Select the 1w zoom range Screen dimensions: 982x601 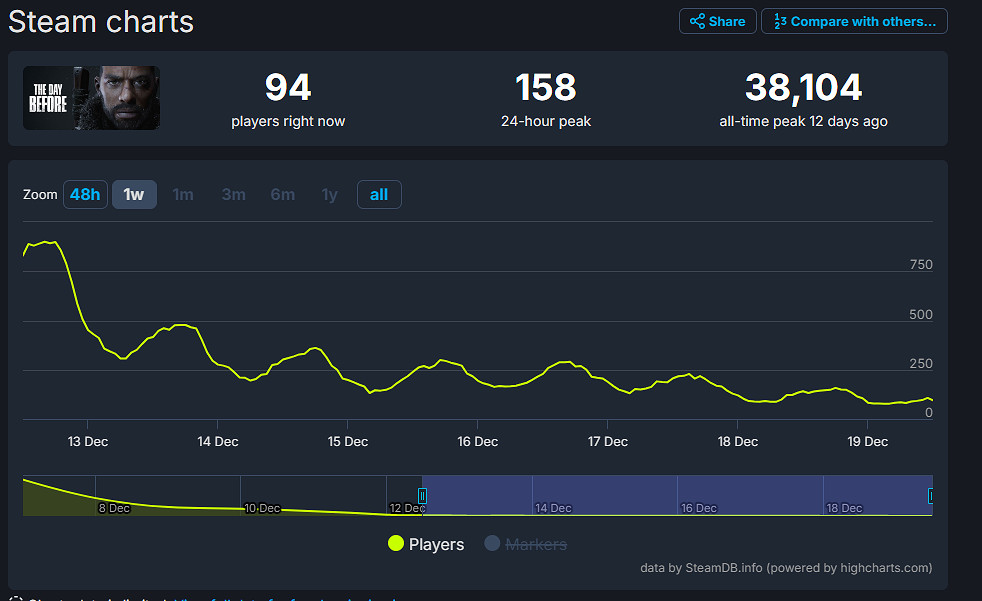click(x=134, y=194)
